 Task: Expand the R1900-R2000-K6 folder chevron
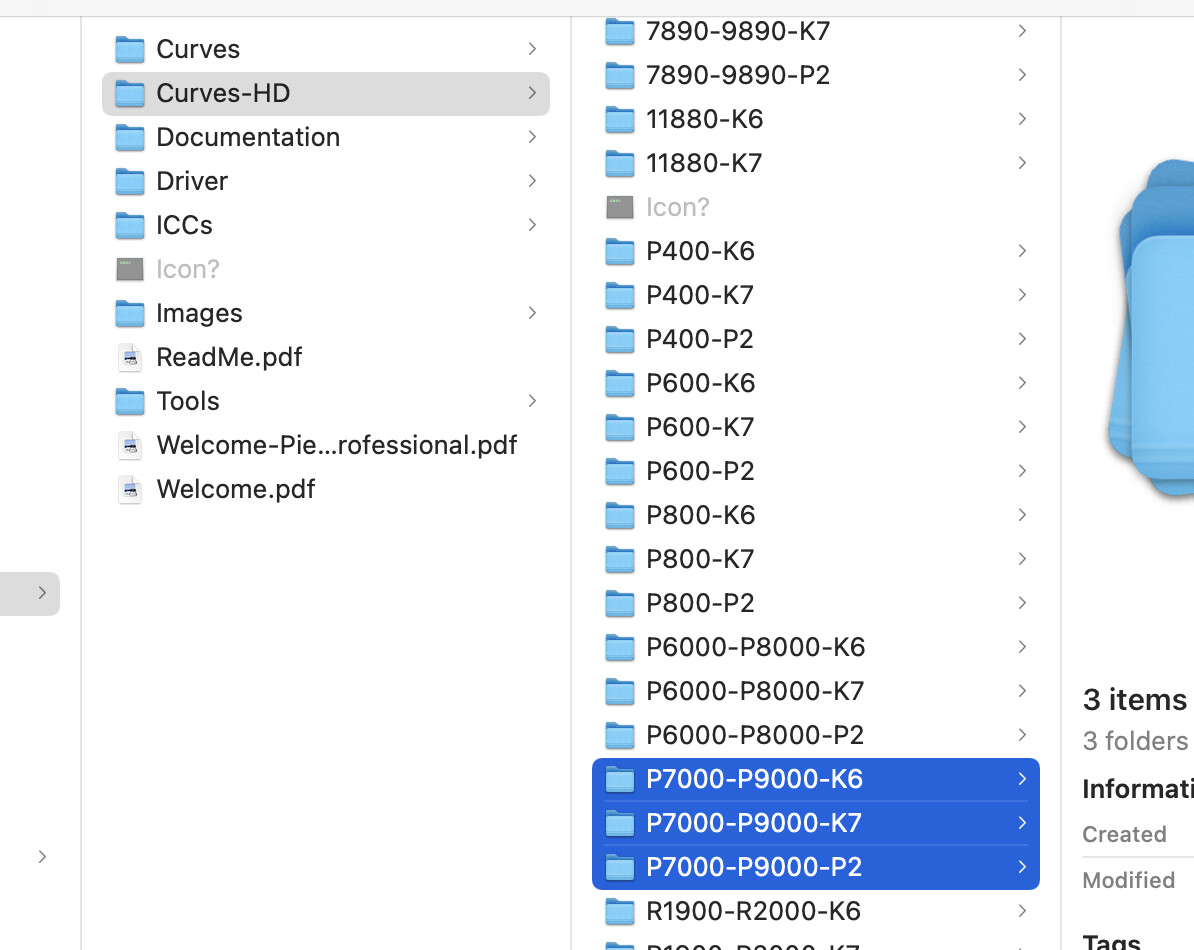coord(1022,911)
